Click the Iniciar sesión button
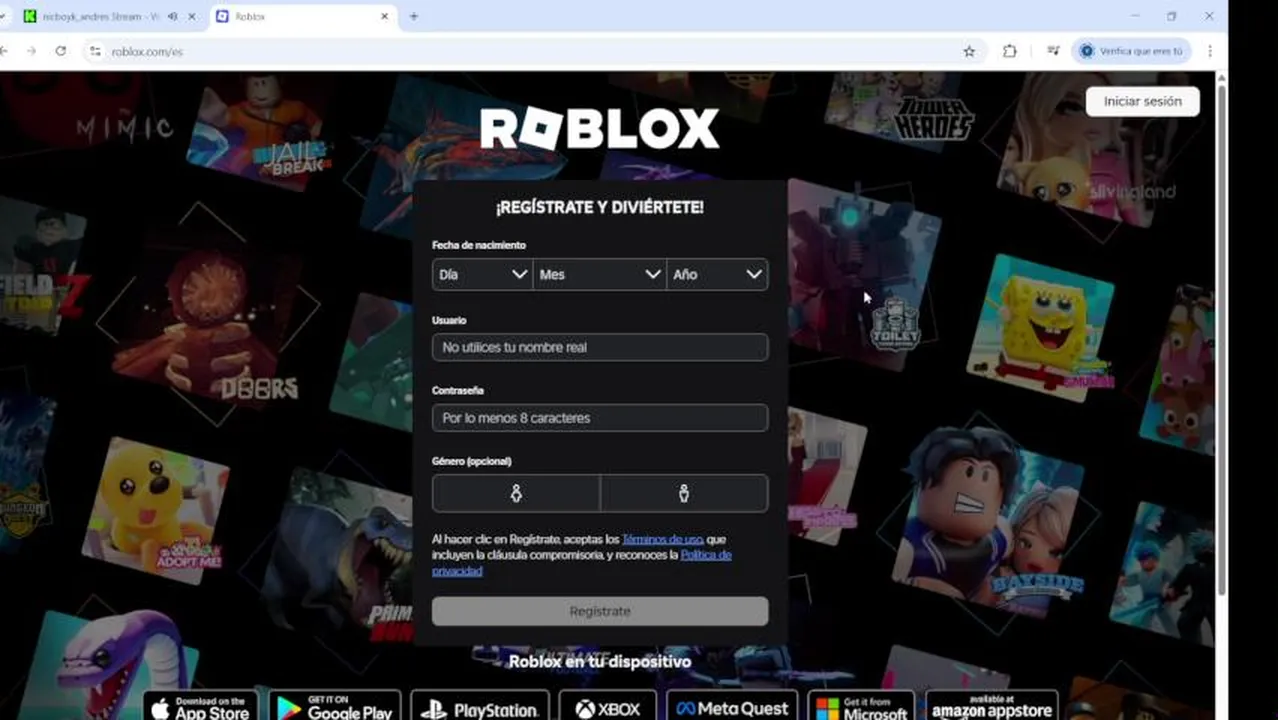Screen dimensions: 1278x720 (1142, 101)
